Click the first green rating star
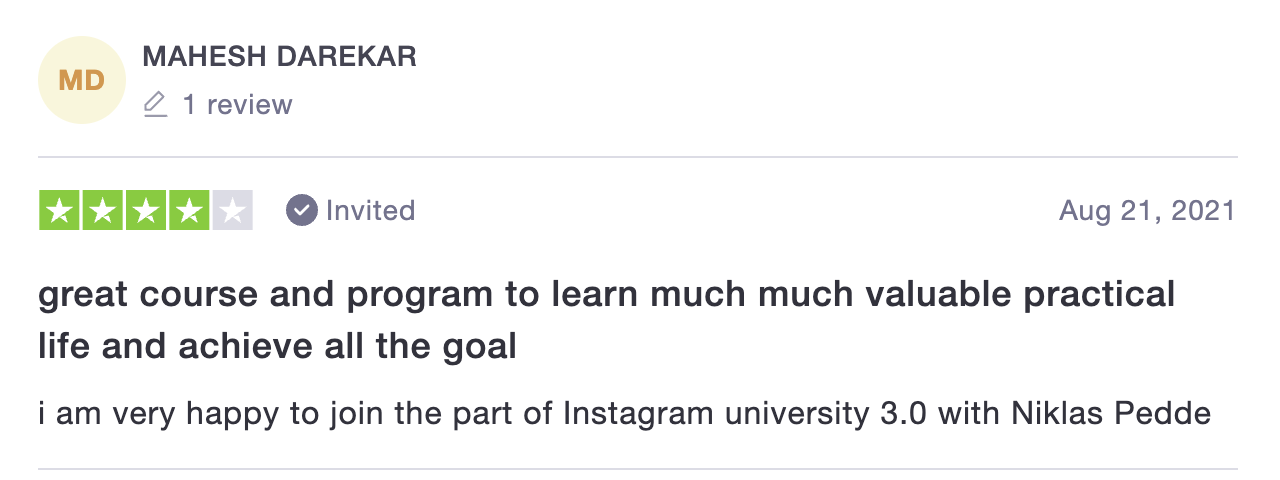 [x=60, y=210]
